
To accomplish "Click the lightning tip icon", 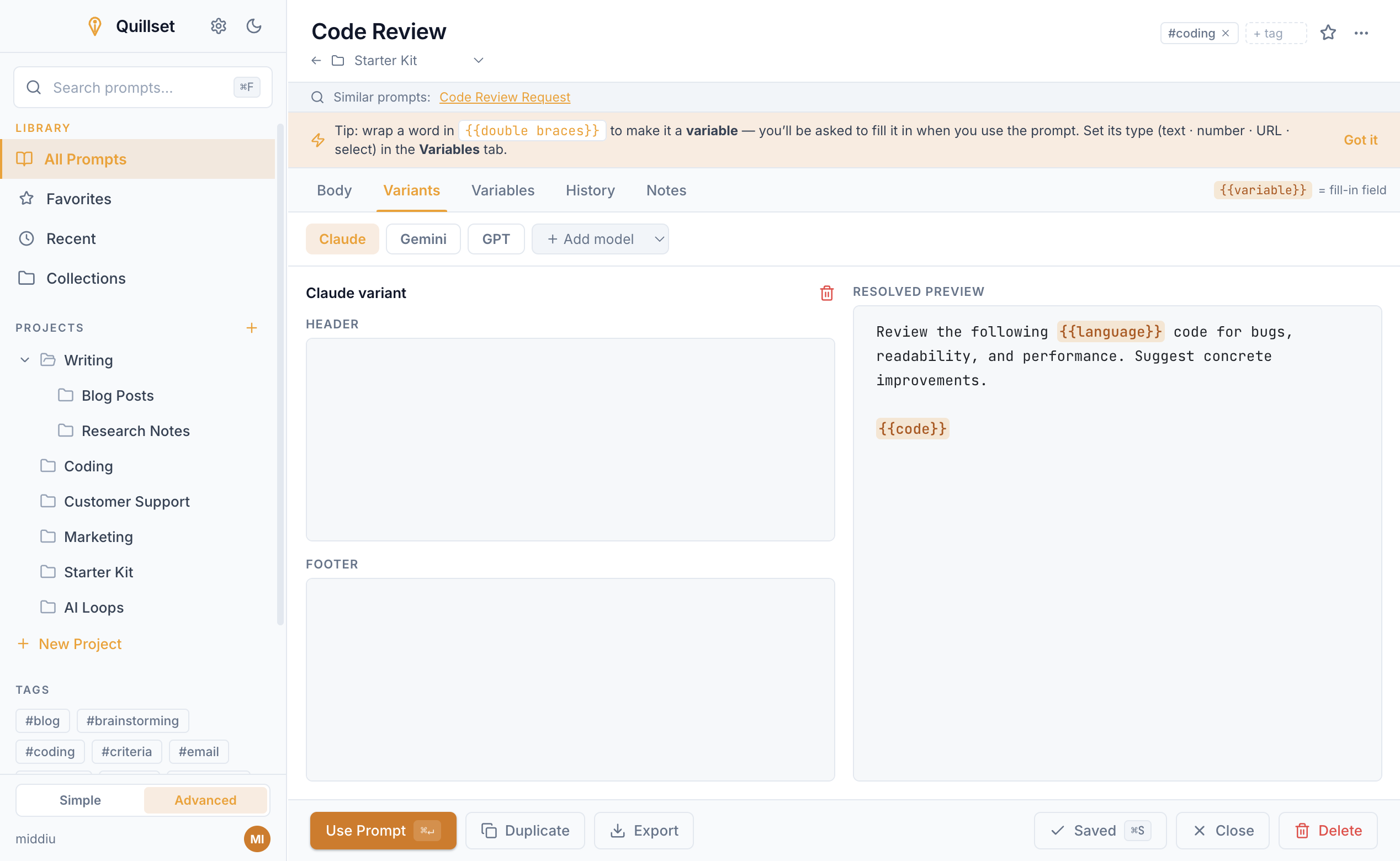I will tap(318, 140).
